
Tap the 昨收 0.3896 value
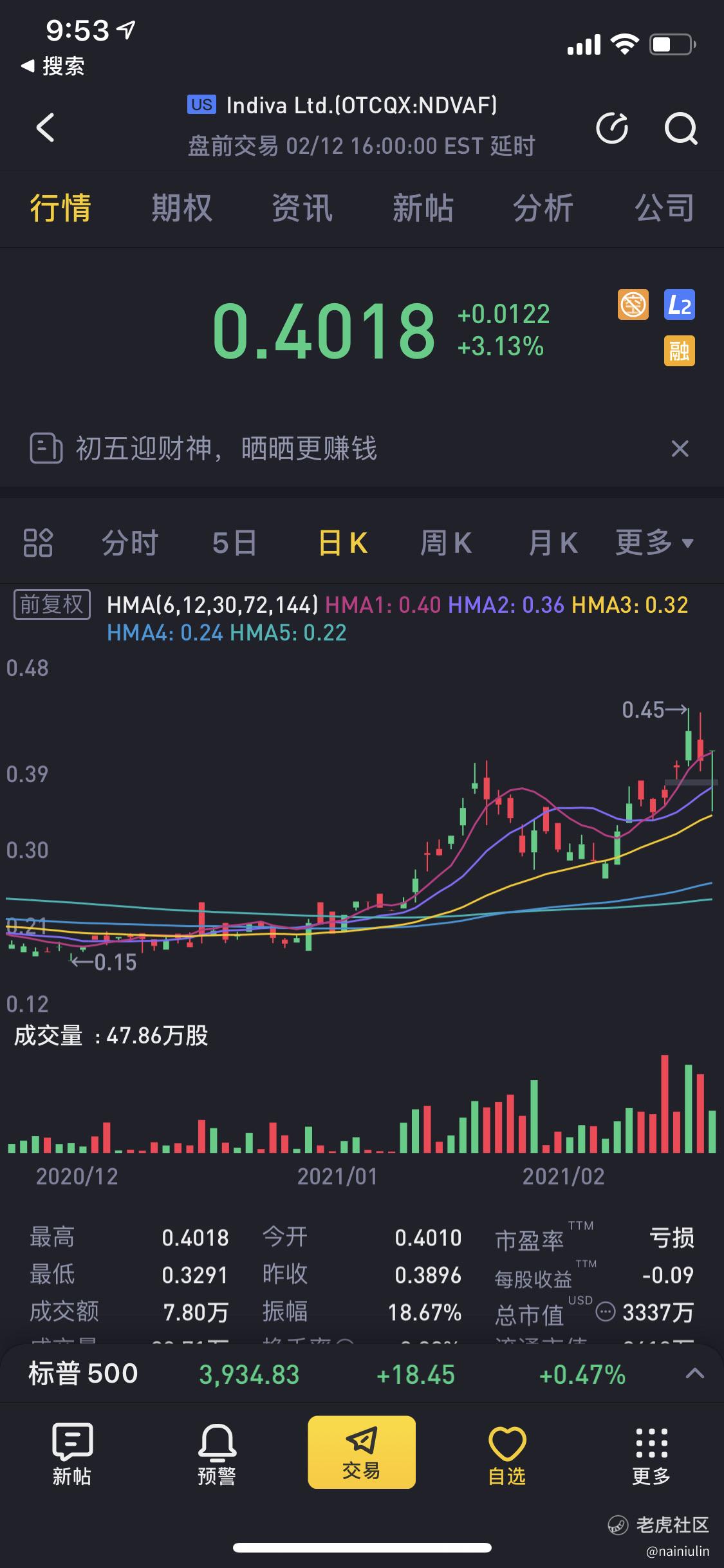click(x=428, y=1274)
